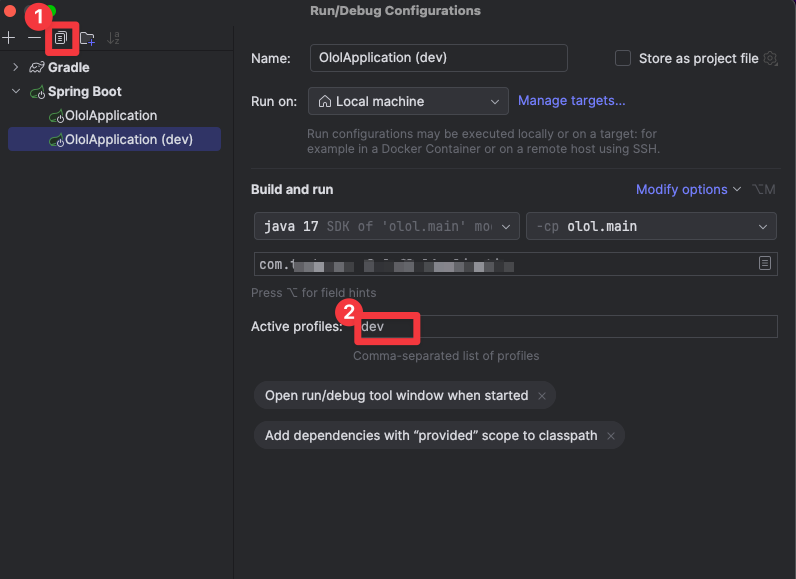Enable the Store as project file checkbox
796x579 pixels.
click(623, 58)
